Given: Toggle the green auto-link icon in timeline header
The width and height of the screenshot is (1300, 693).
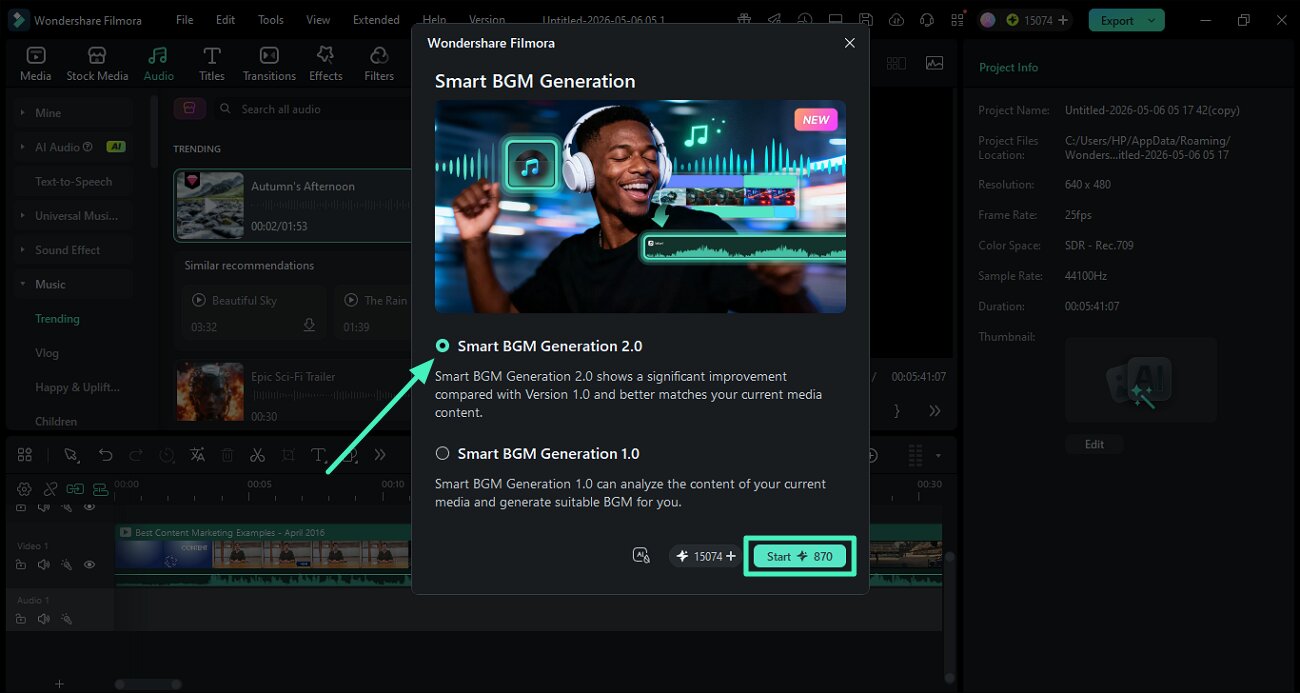Looking at the screenshot, I should point(75,489).
